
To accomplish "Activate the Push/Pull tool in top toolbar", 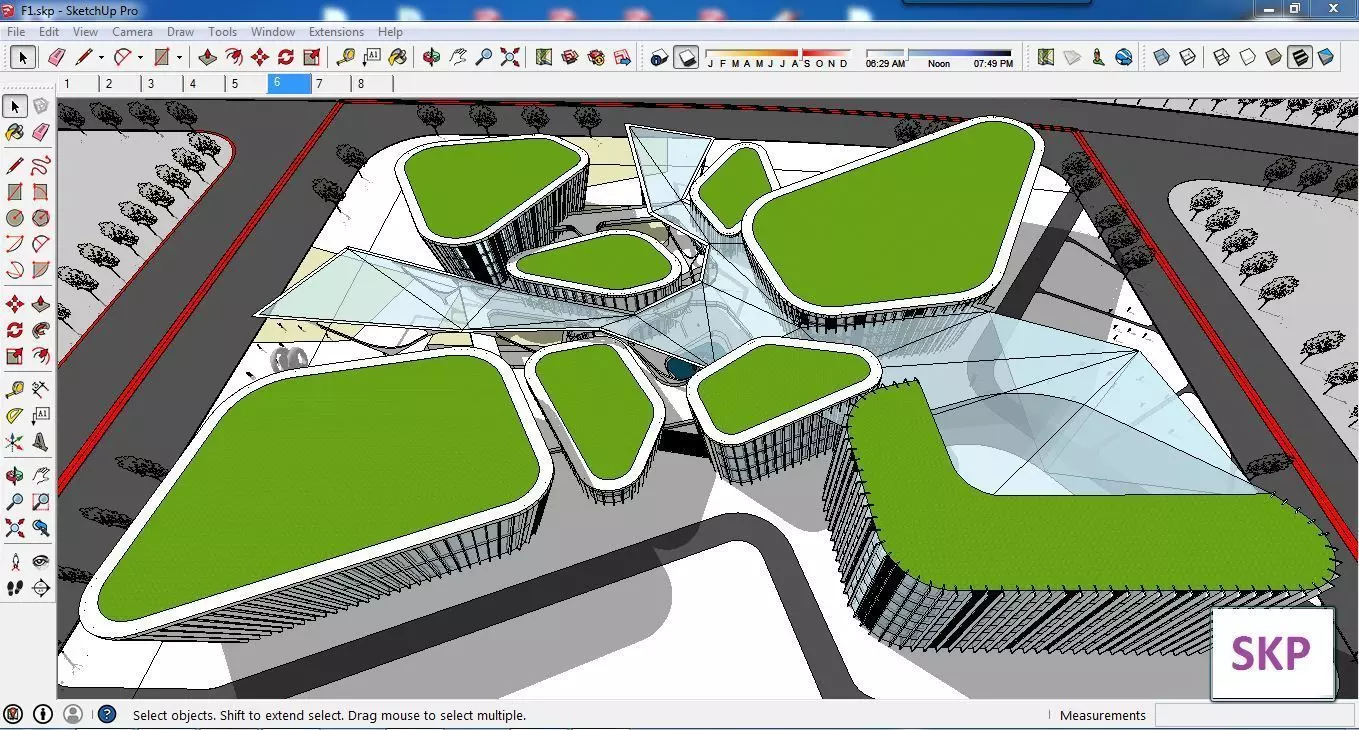I will 208,57.
